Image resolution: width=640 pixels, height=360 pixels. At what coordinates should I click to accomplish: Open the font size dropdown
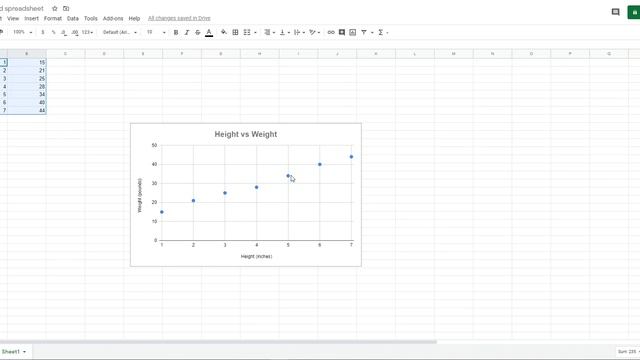click(156, 32)
